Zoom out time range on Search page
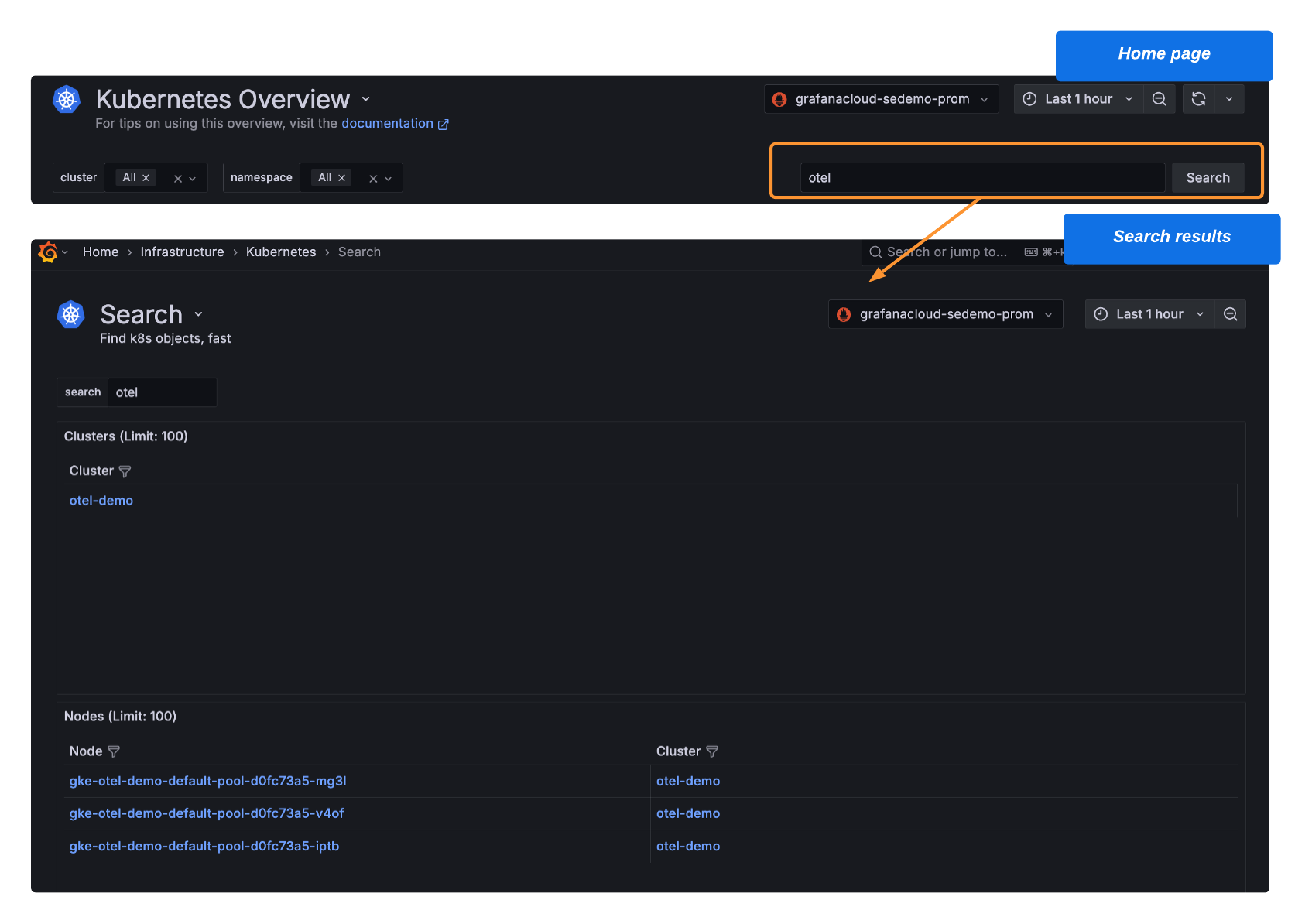The width and height of the screenshot is (1312, 924). pos(1230,314)
